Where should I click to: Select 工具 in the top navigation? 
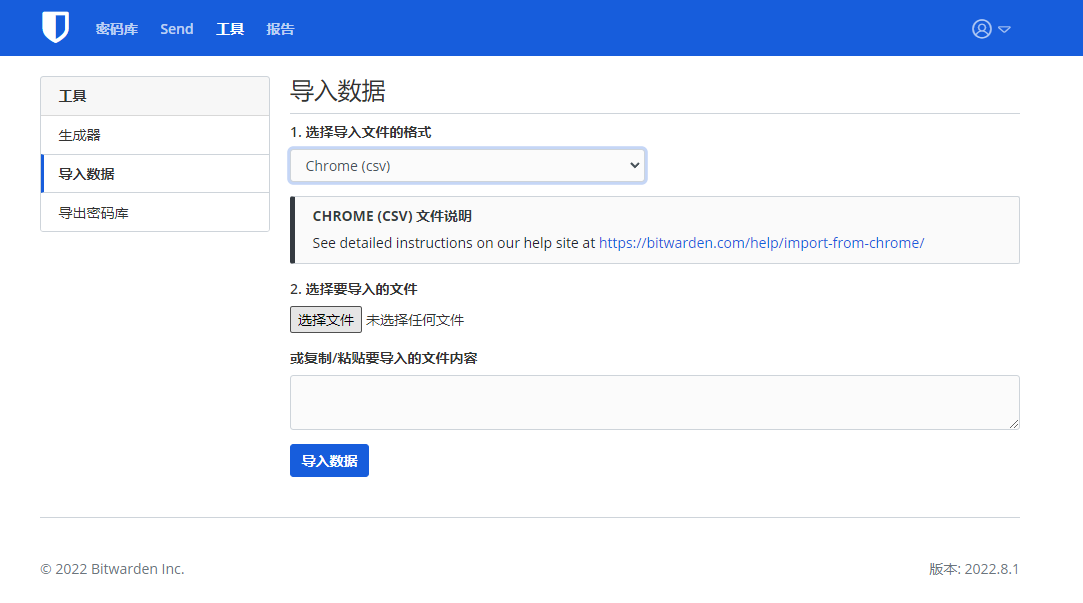tap(230, 29)
